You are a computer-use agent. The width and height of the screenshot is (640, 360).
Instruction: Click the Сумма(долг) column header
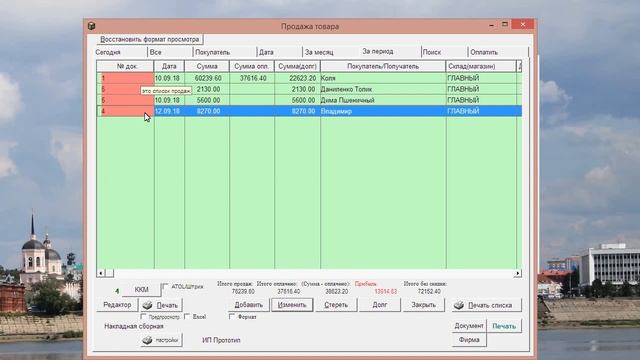click(x=297, y=66)
